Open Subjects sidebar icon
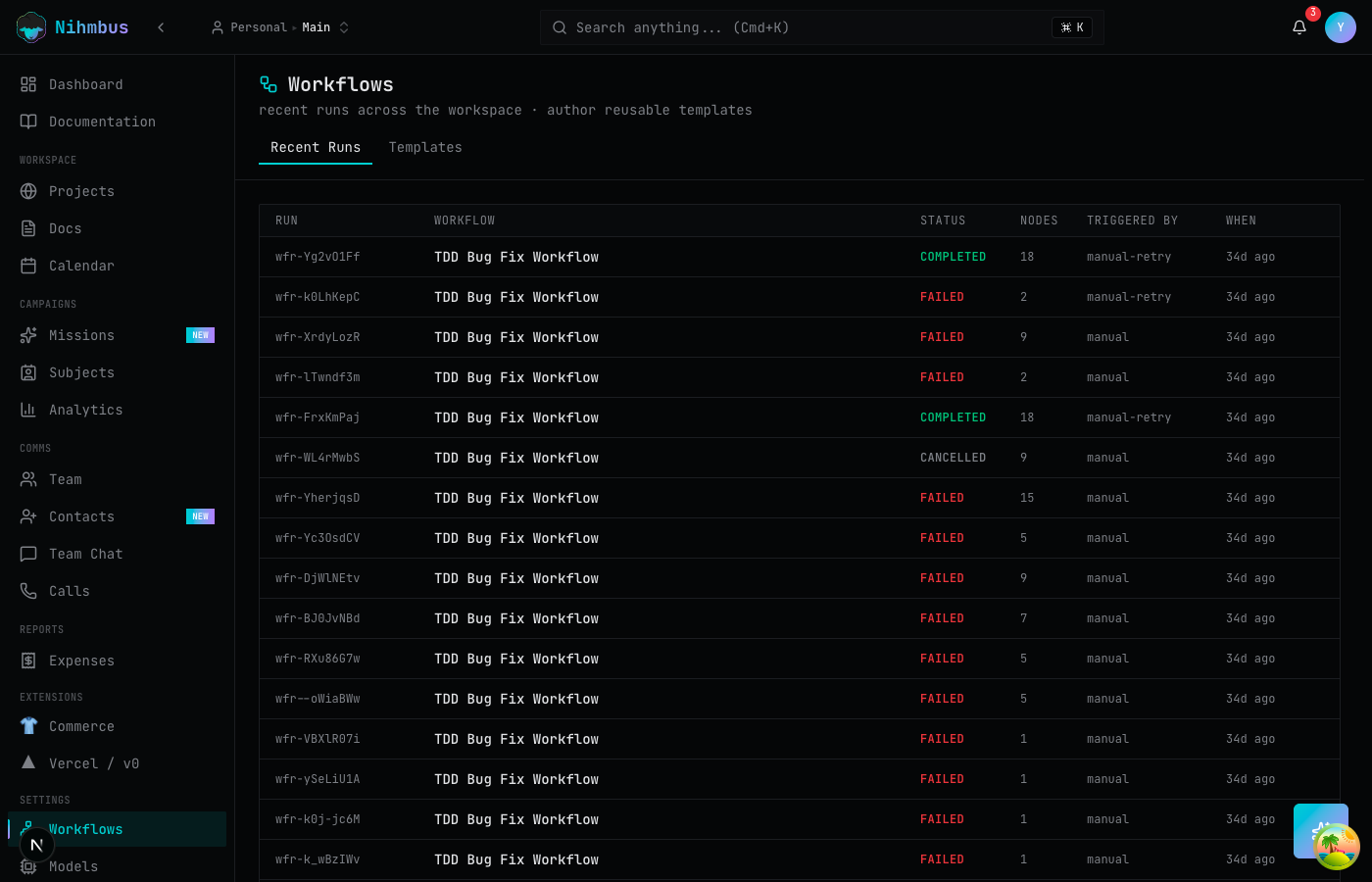This screenshot has width=1372, height=882. pos(28,372)
